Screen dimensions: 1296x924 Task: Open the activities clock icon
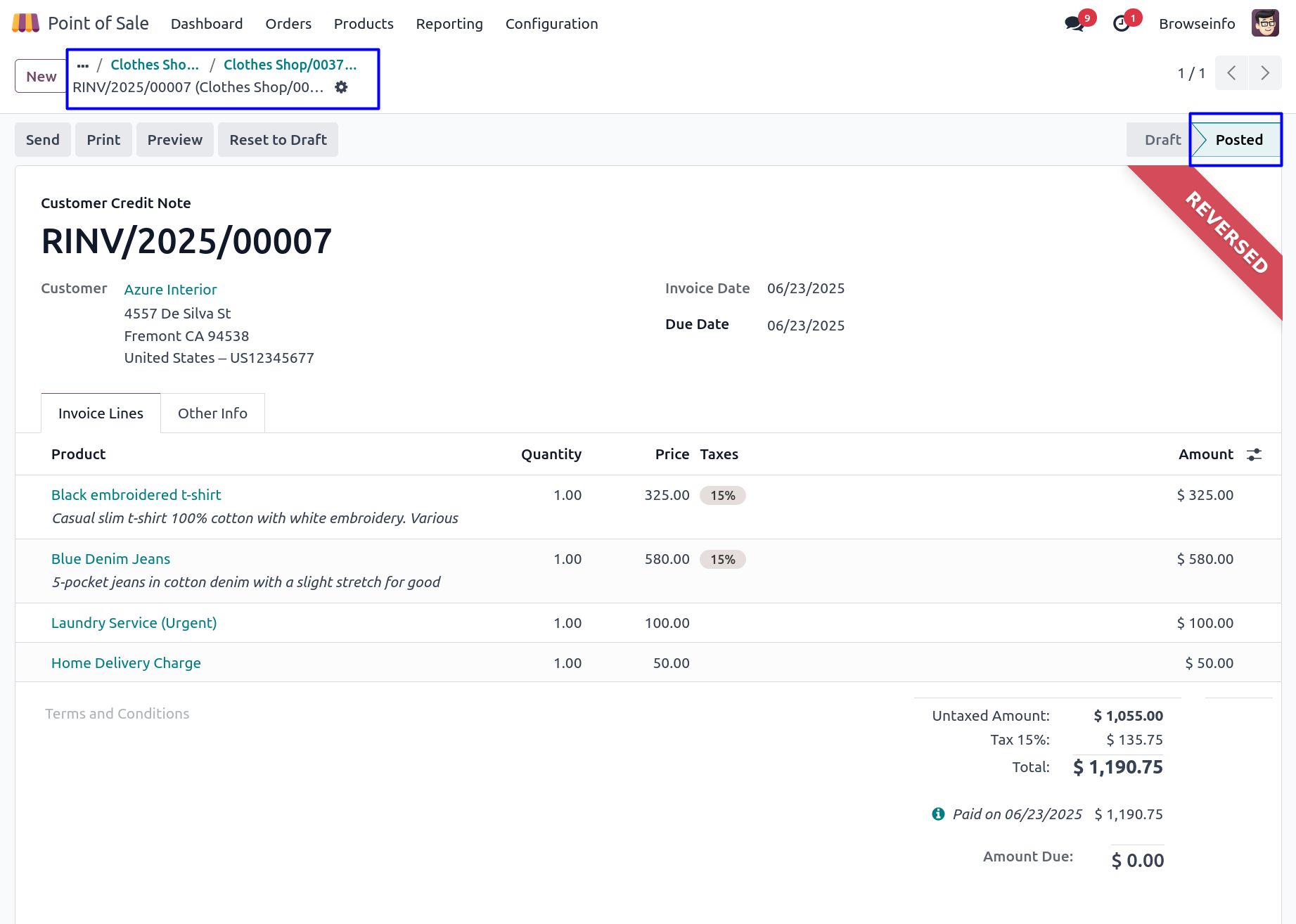(x=1122, y=24)
